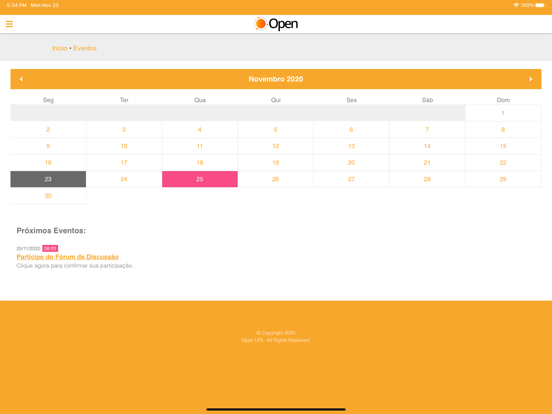Click 'Clique agora para confirmar' description
Screen dimensions: 552x414
[75, 266]
